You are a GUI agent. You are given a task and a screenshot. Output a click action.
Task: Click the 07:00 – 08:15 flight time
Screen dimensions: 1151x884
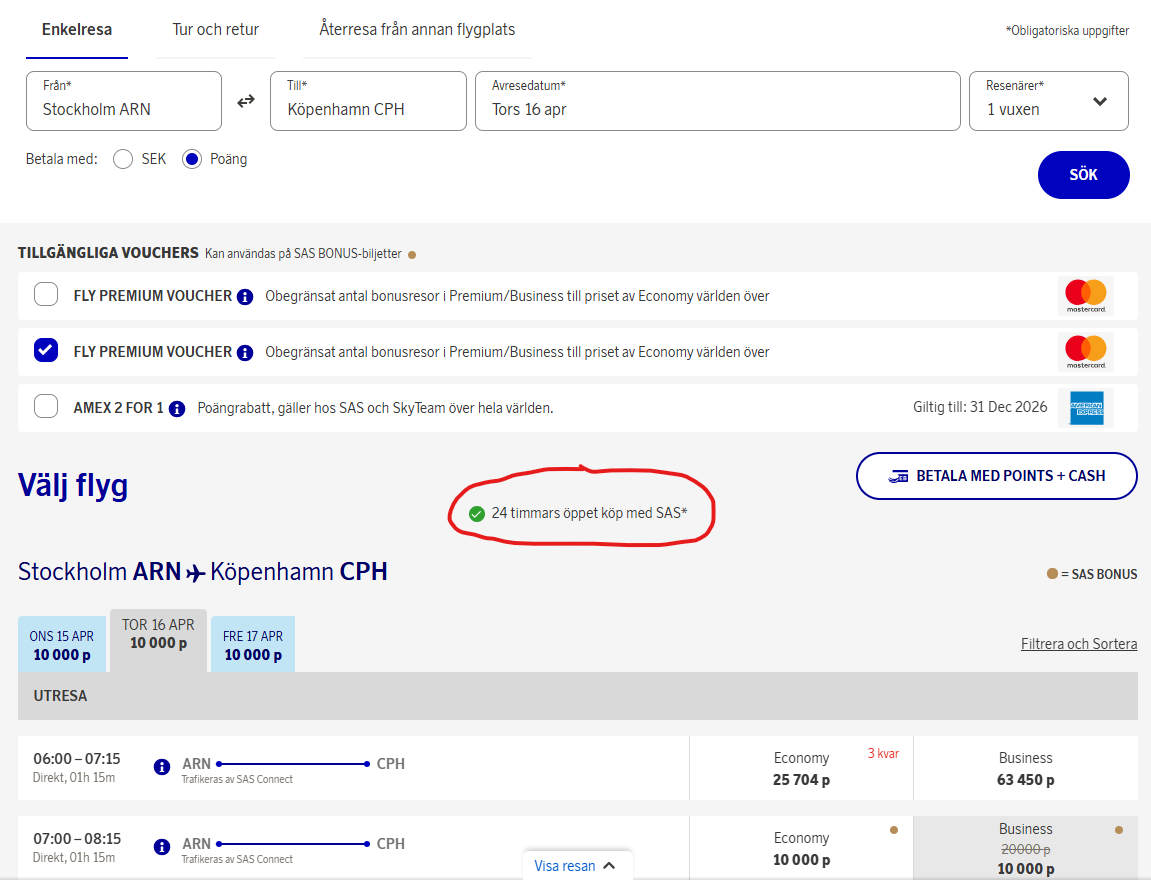click(77, 838)
